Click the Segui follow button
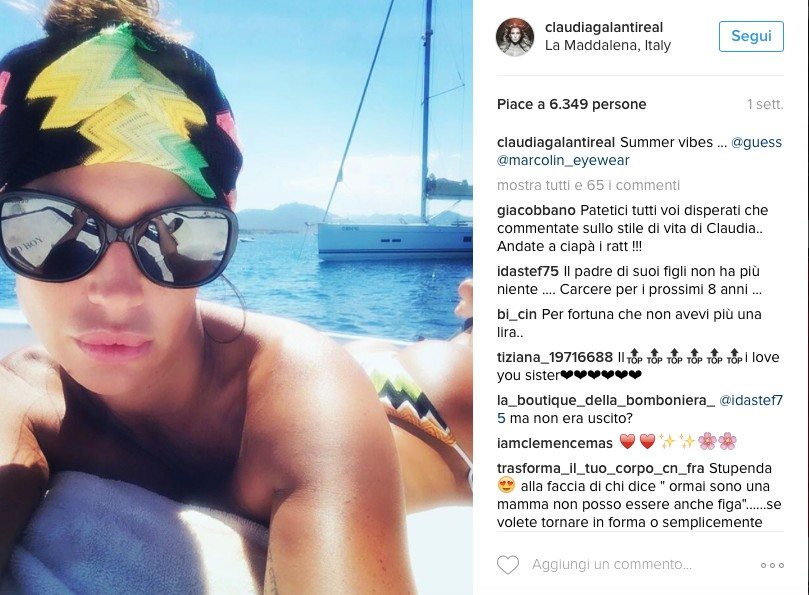809x595 pixels. (751, 36)
